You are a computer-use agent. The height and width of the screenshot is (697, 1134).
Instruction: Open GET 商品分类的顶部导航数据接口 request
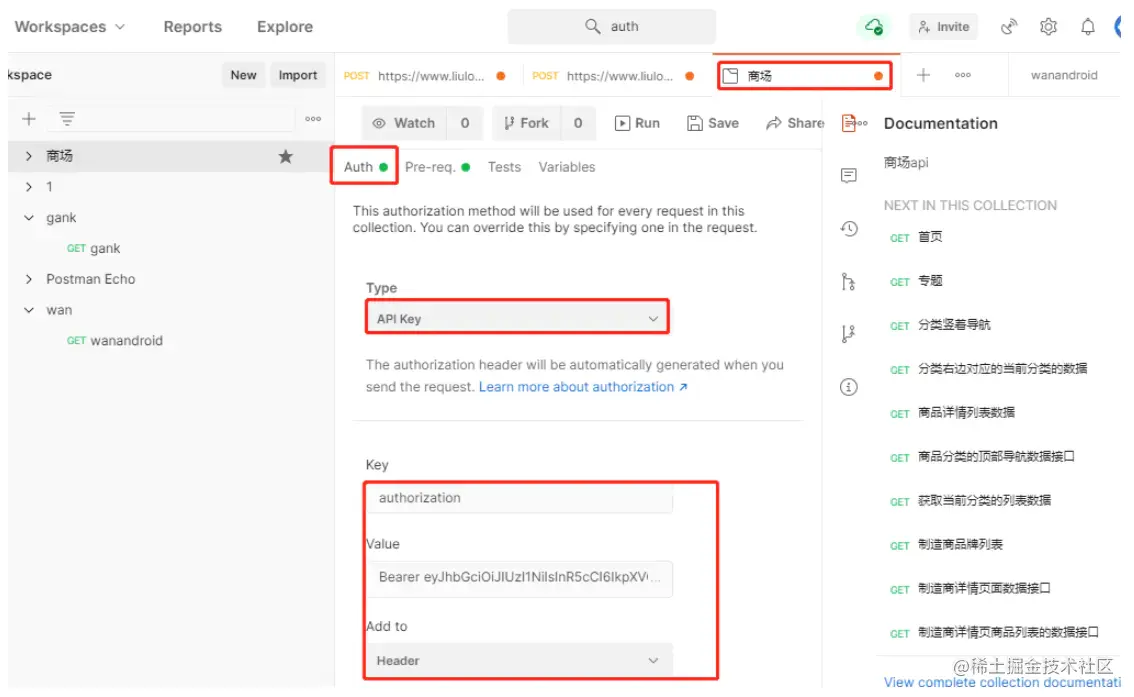pyautogui.click(x=982, y=457)
